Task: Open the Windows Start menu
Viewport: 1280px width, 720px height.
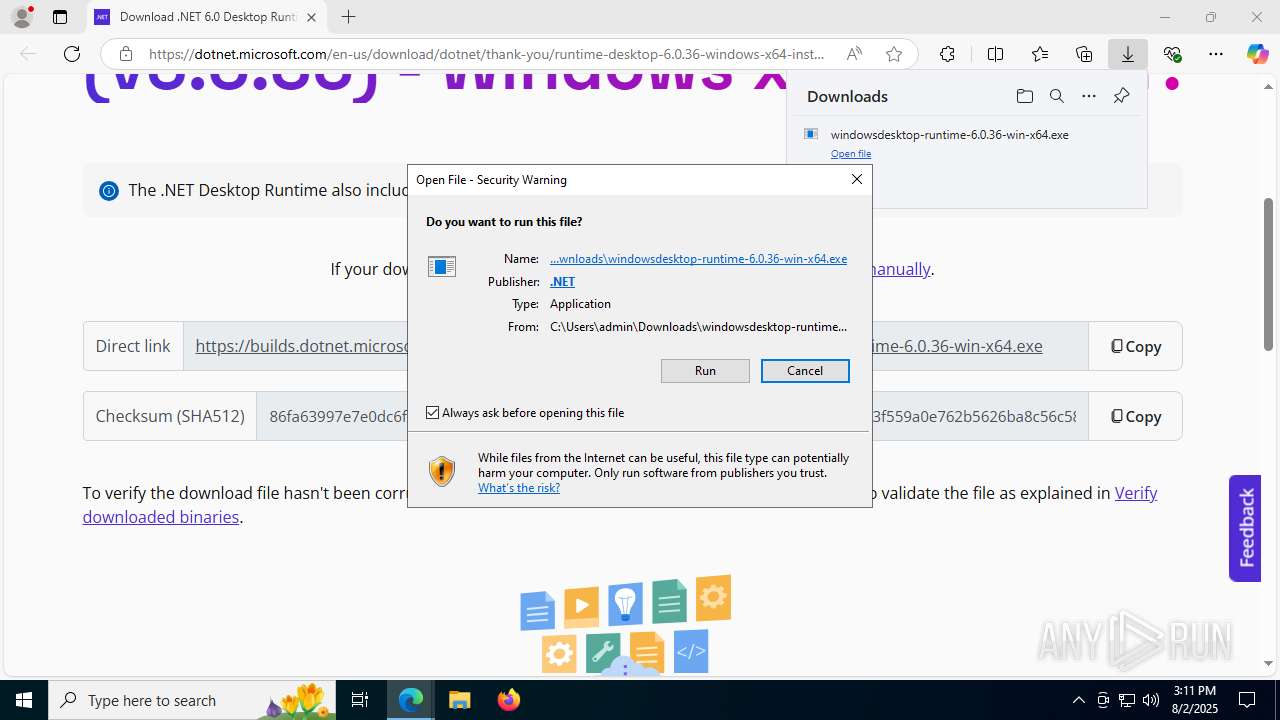Action: coord(24,700)
